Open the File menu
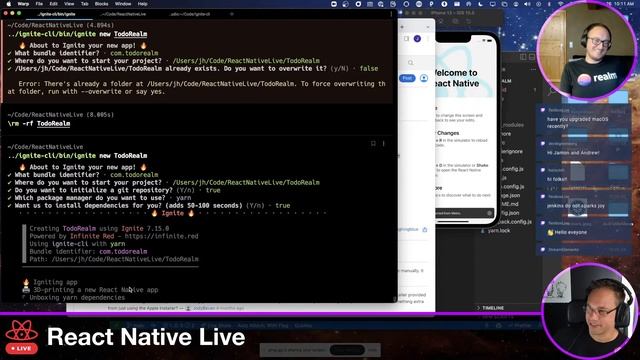Image resolution: width=640 pixels, height=360 pixels. pos(39,4)
